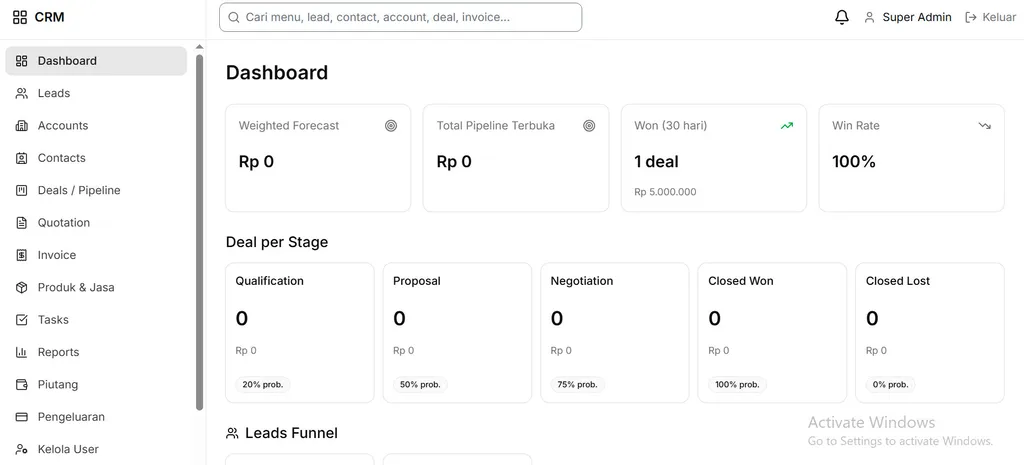1024x465 pixels.
Task: Open the Accounts page
Action: (96, 125)
